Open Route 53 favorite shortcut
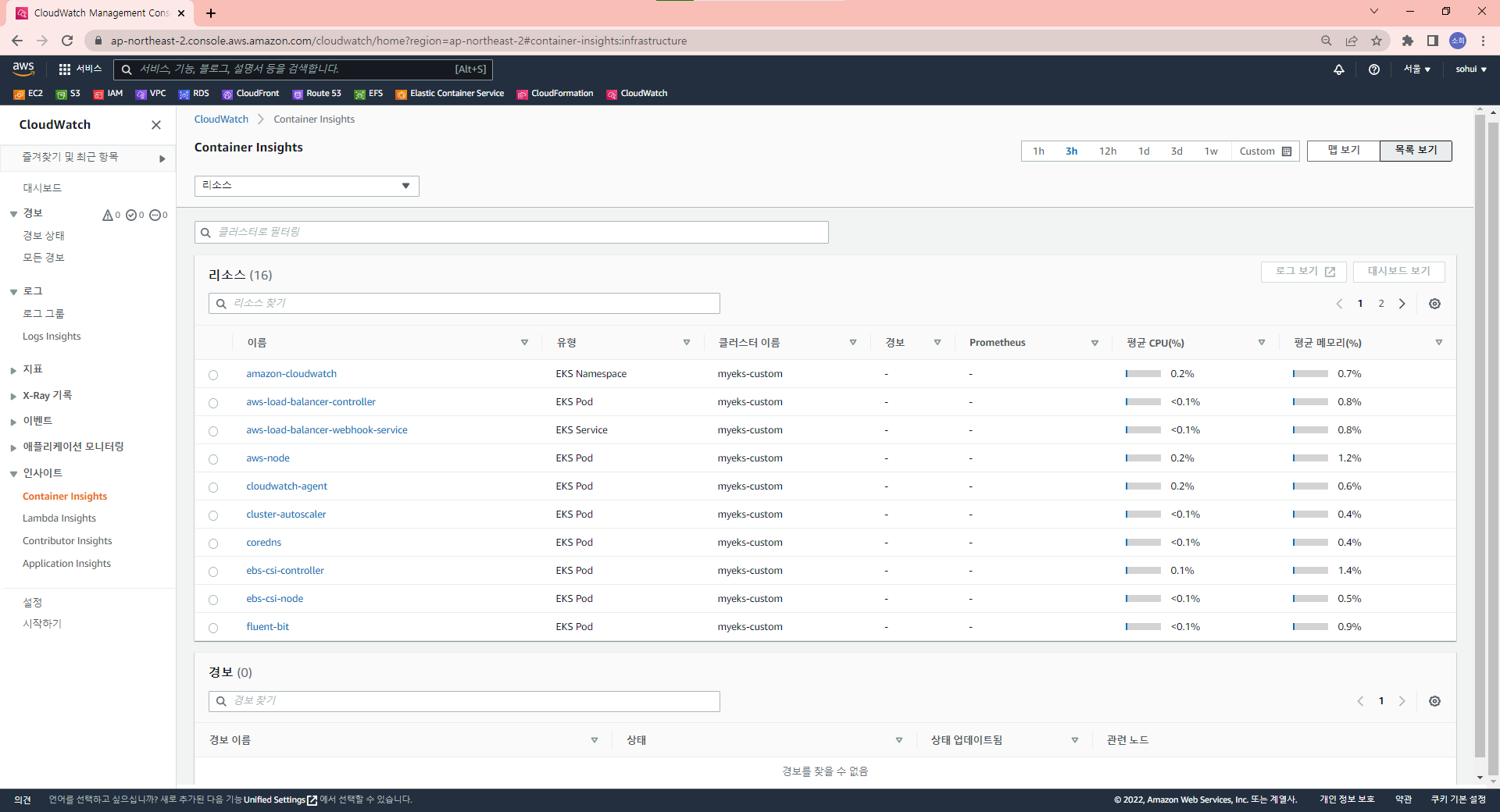1500x812 pixels. [316, 94]
